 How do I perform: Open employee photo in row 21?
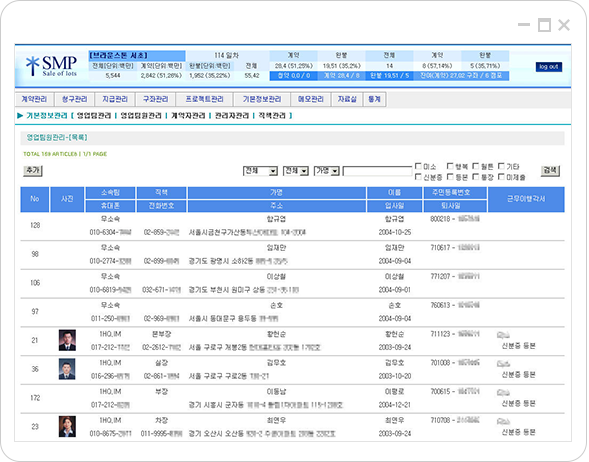[x=67, y=340]
